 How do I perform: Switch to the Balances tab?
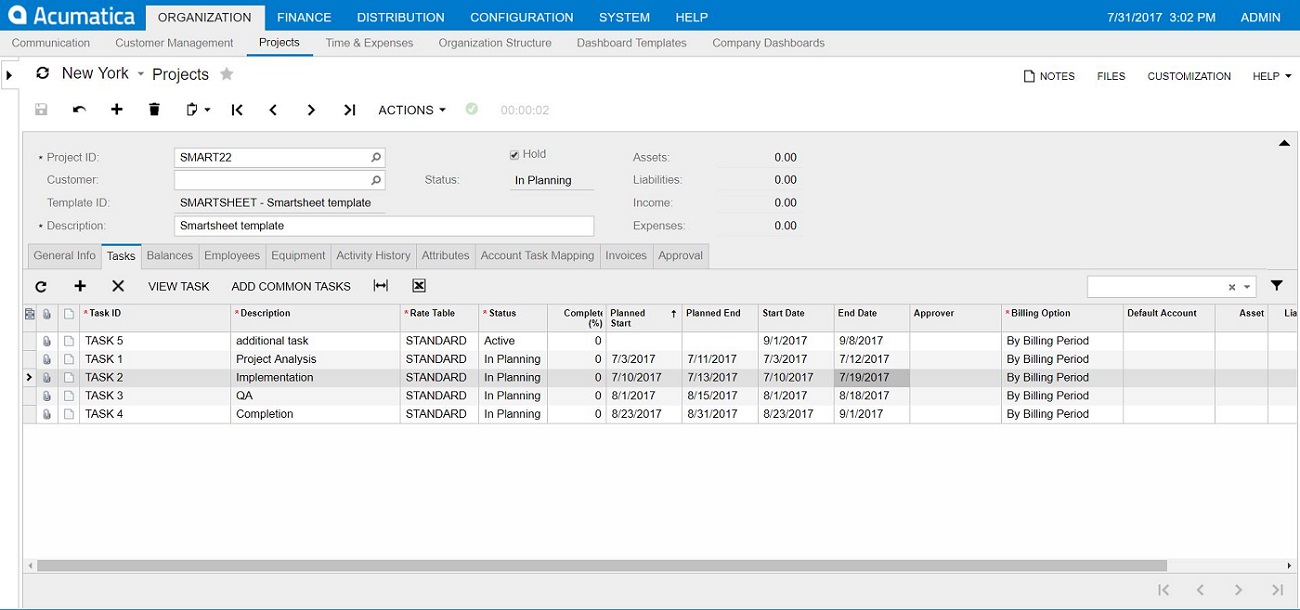[x=169, y=256]
